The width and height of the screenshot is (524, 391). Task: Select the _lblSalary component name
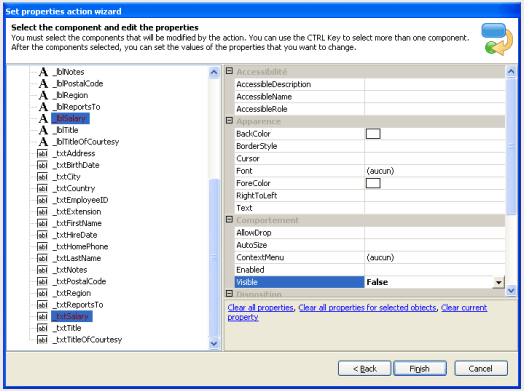(x=70, y=118)
